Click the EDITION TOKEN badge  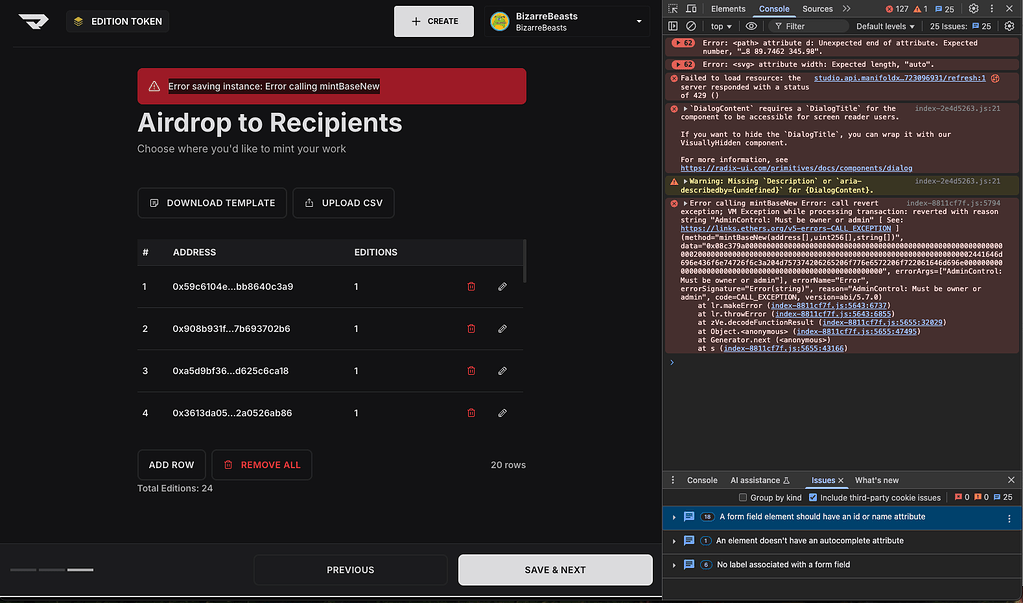tap(118, 20)
